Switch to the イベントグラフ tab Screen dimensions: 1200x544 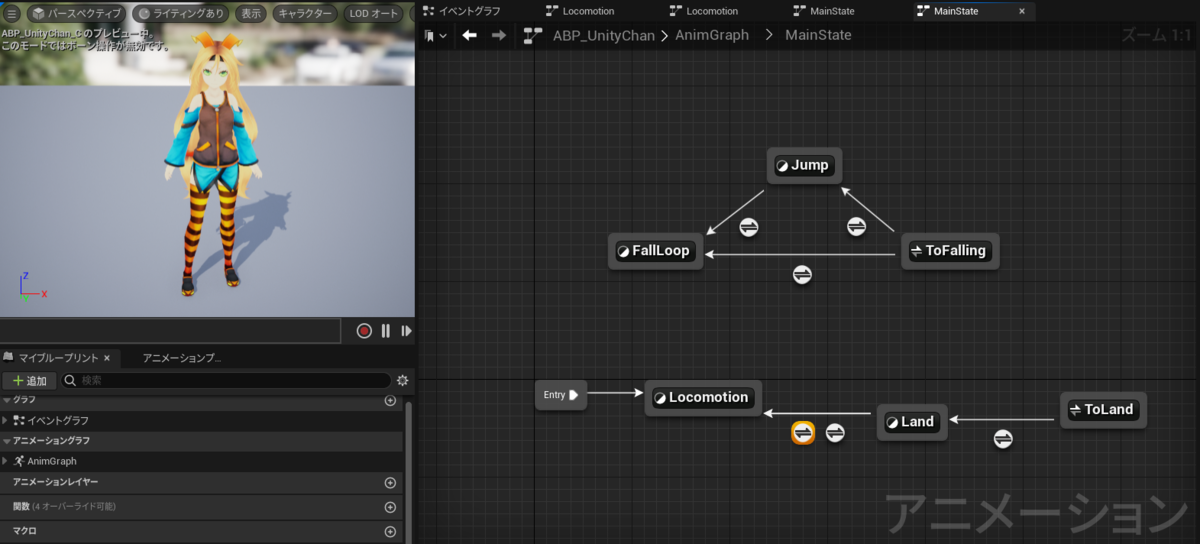tap(462, 11)
